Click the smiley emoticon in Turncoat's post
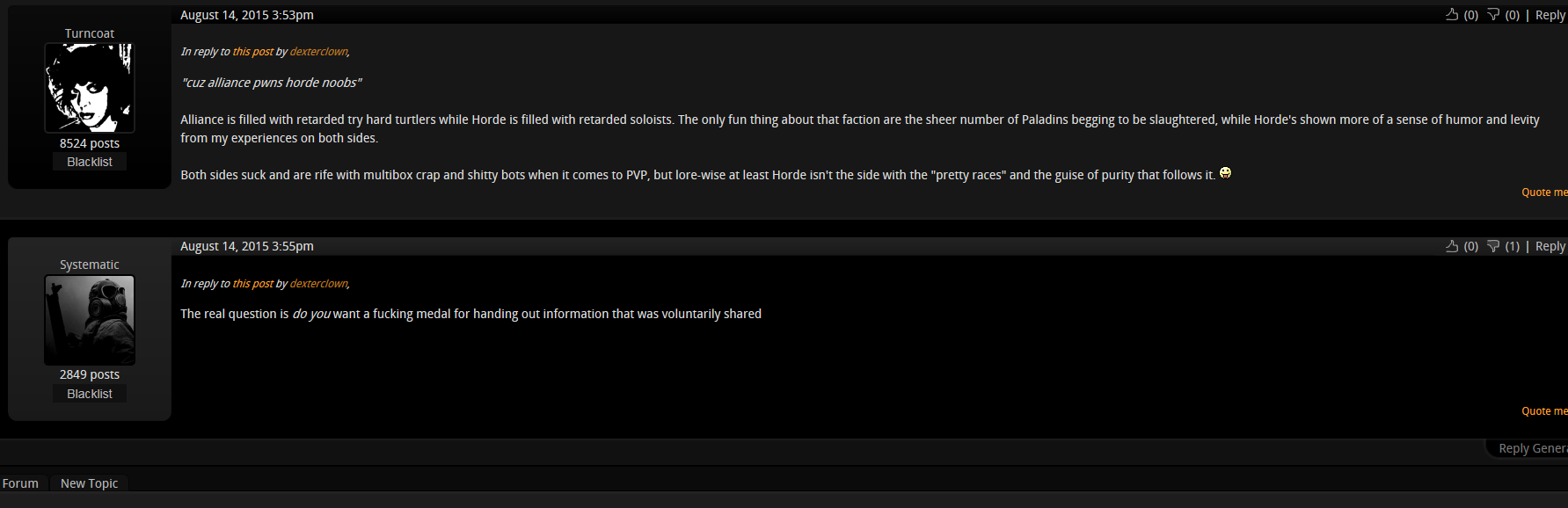The height and width of the screenshot is (508, 1568). coord(1225,173)
